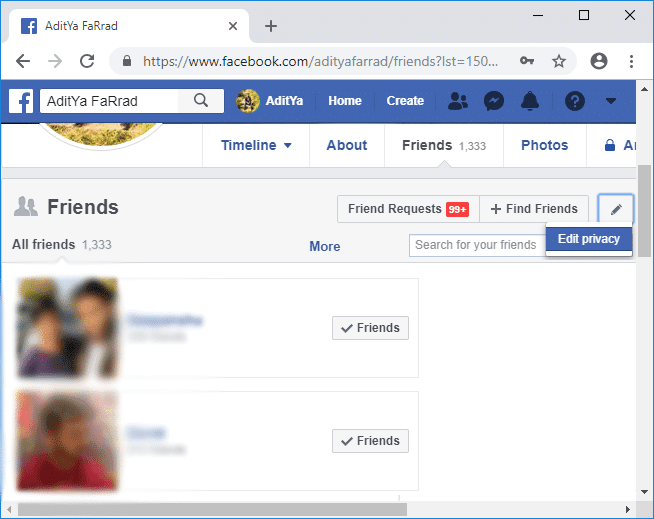The image size is (654, 519).
Task: Click the scroll up arrow
Action: (x=645, y=89)
